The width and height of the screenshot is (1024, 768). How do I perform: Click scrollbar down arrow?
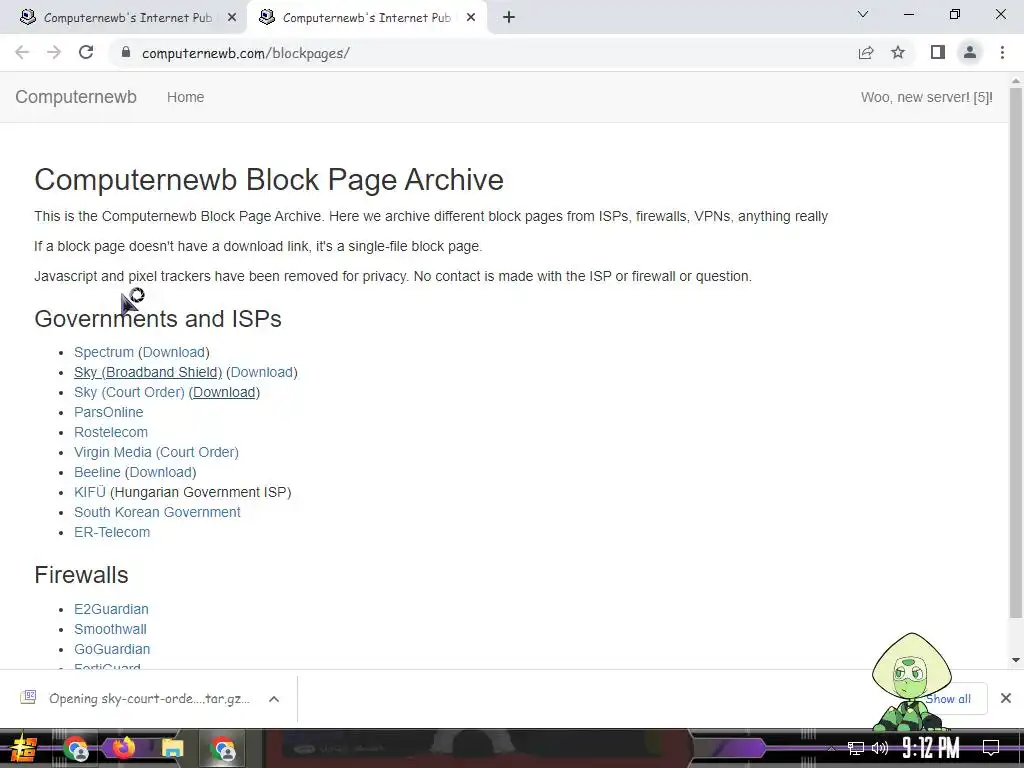[1016, 660]
